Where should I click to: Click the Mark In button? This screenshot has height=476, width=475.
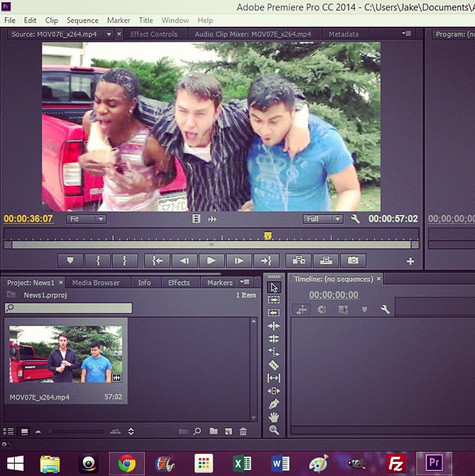(x=98, y=260)
